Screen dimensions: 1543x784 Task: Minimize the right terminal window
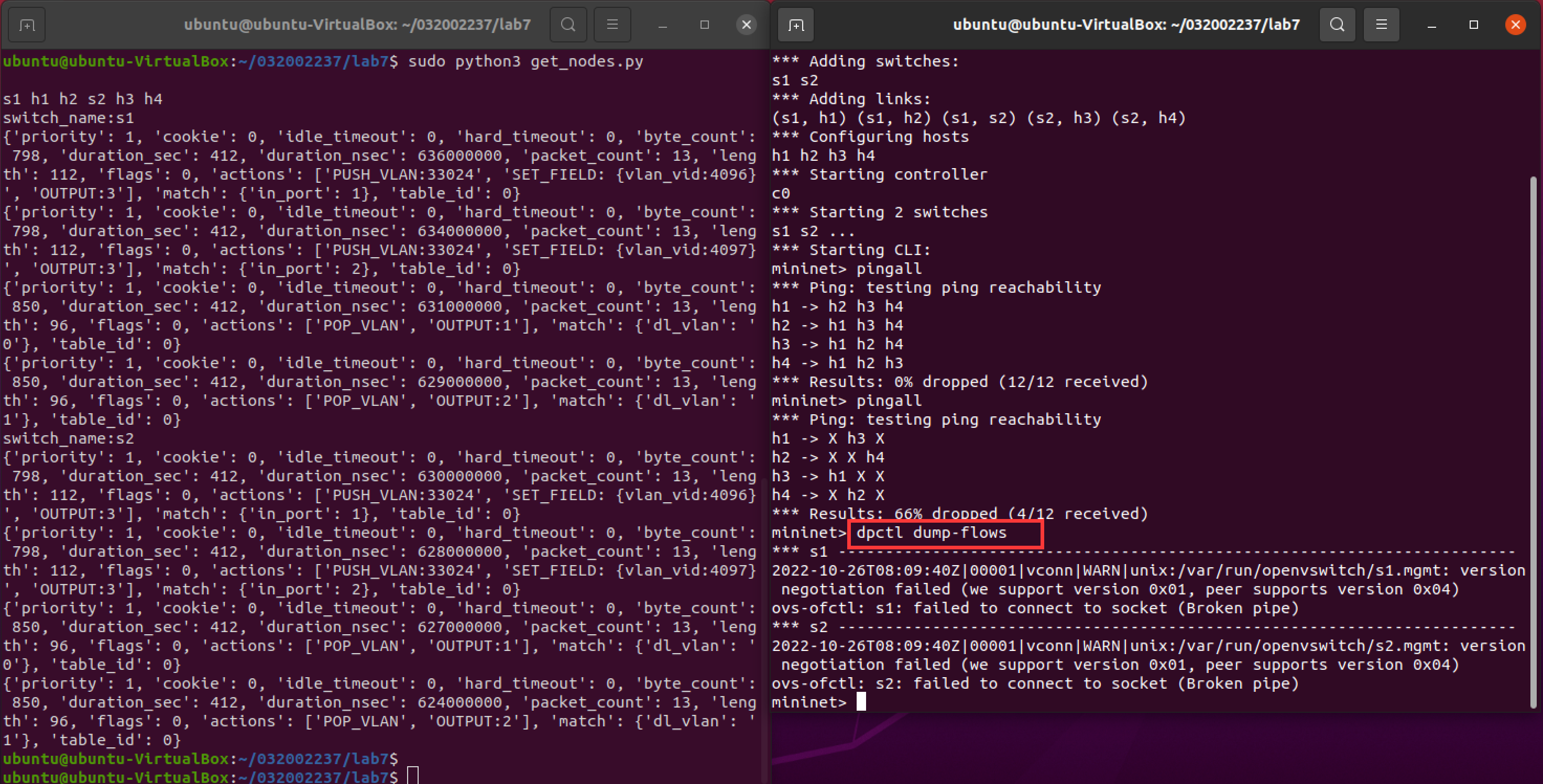pos(1431,25)
